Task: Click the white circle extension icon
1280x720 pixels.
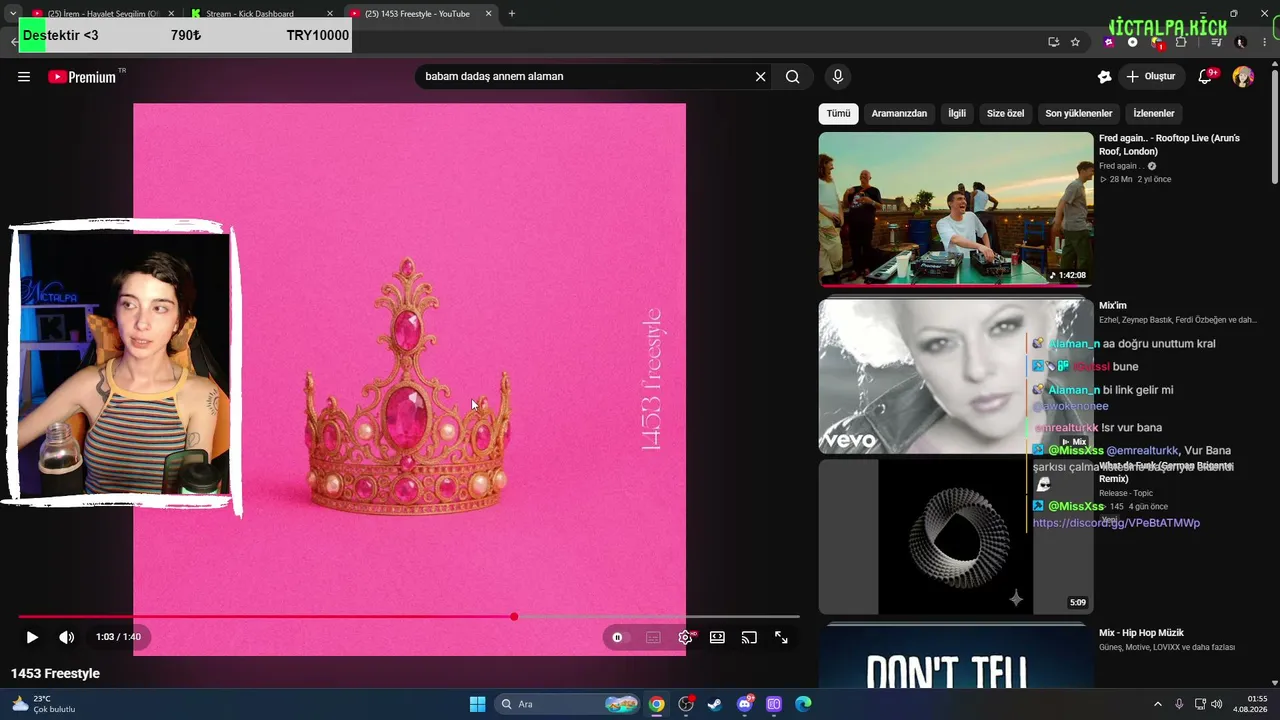Action: pyautogui.click(x=1132, y=42)
